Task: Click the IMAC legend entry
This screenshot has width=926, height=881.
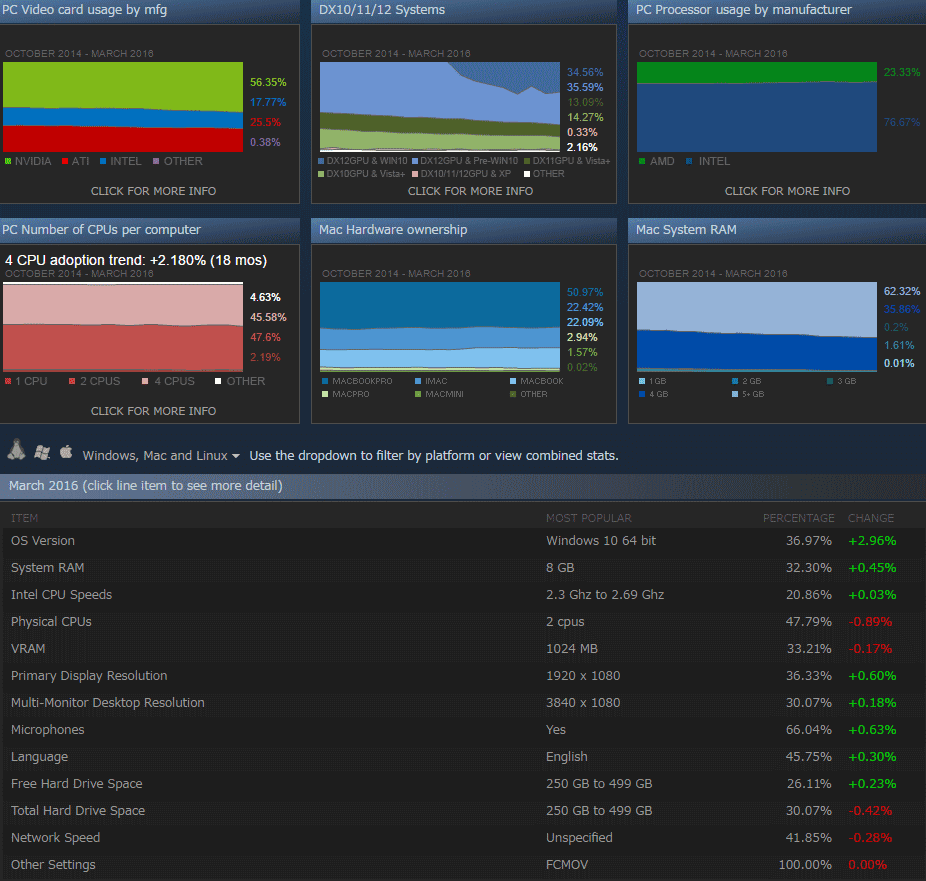Action: 431,381
